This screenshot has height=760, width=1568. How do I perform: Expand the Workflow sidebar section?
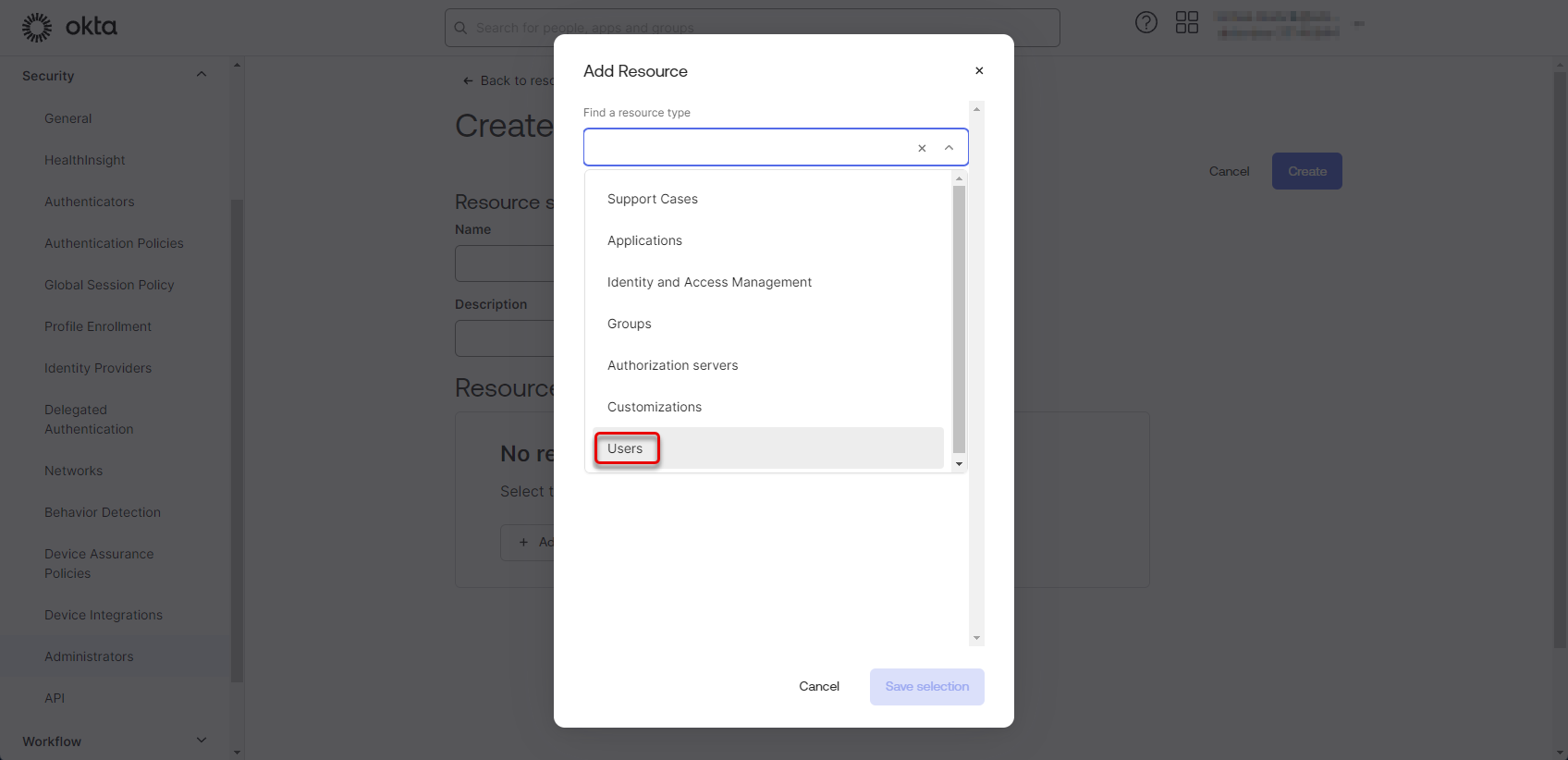click(x=202, y=741)
